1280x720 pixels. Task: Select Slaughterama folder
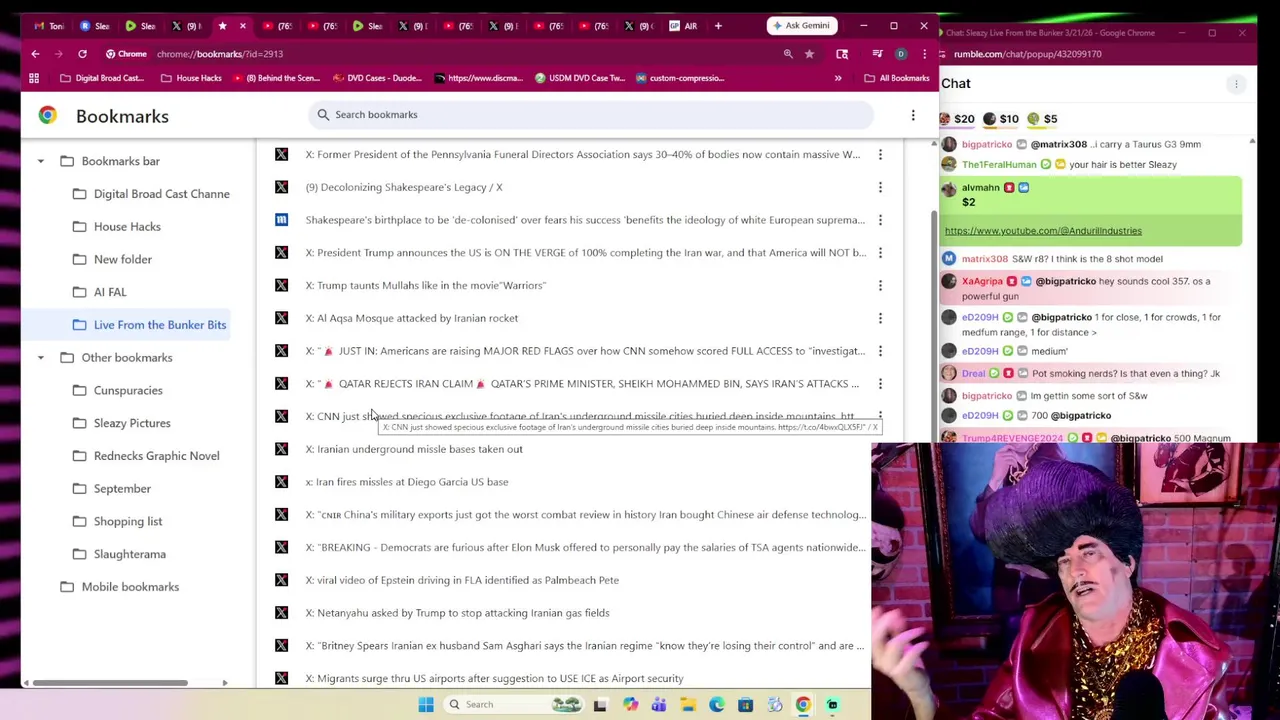119,554
